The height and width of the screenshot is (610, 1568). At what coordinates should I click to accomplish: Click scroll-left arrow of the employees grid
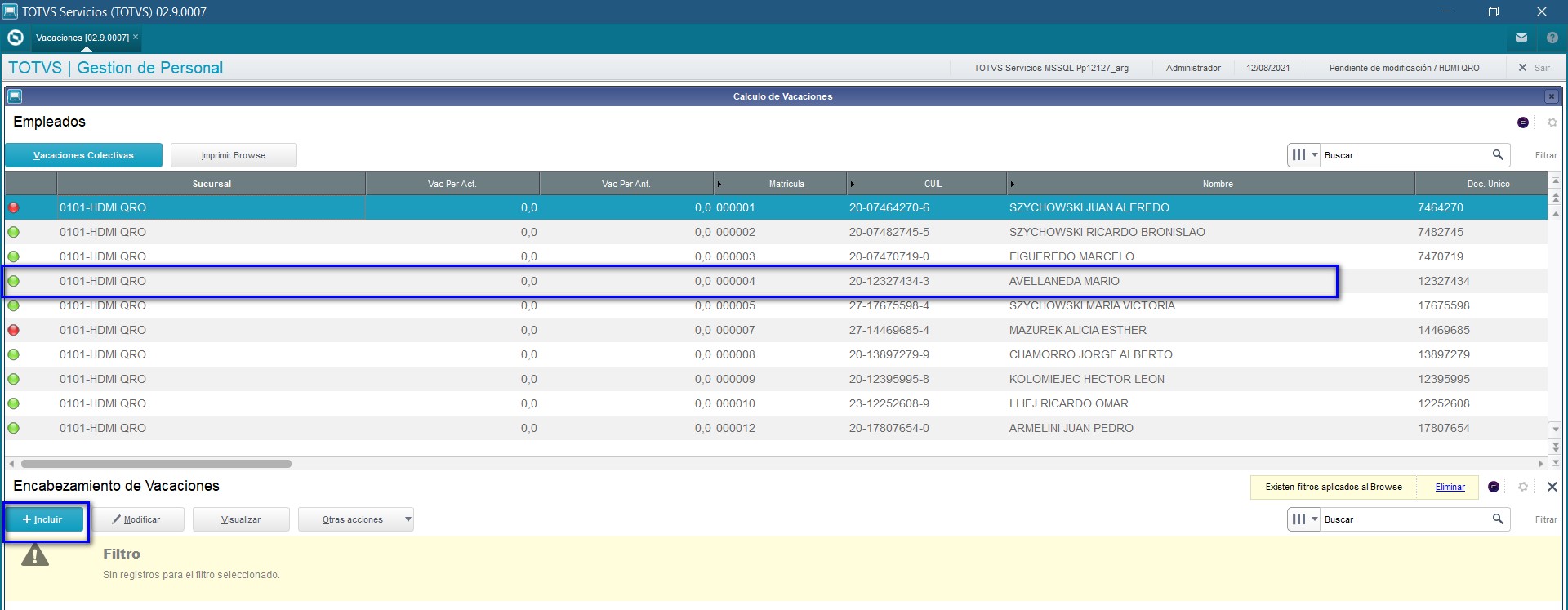11,463
